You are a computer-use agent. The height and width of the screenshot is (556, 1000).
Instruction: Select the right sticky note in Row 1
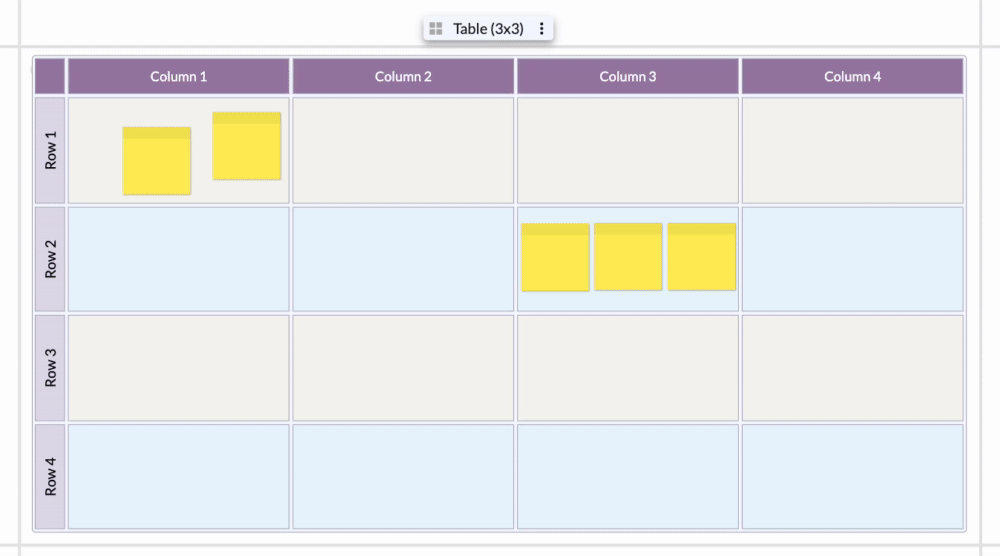pos(247,146)
